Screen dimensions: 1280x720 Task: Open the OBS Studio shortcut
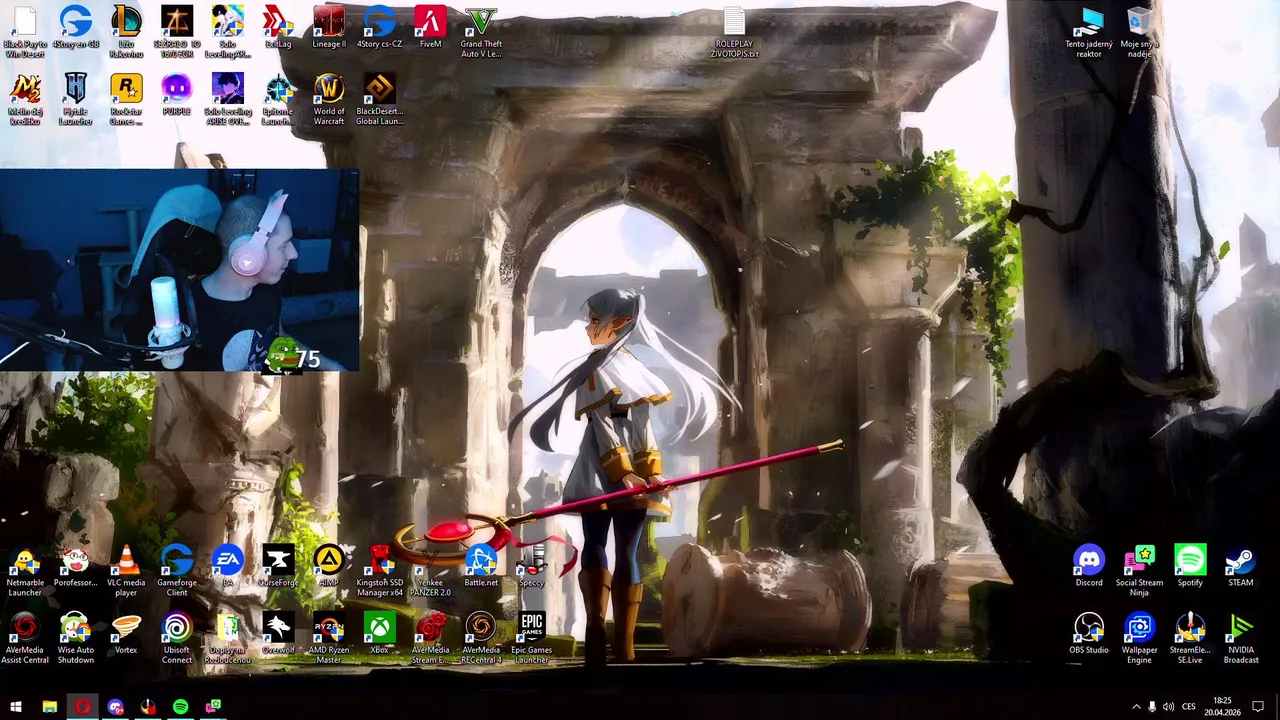point(1089,634)
